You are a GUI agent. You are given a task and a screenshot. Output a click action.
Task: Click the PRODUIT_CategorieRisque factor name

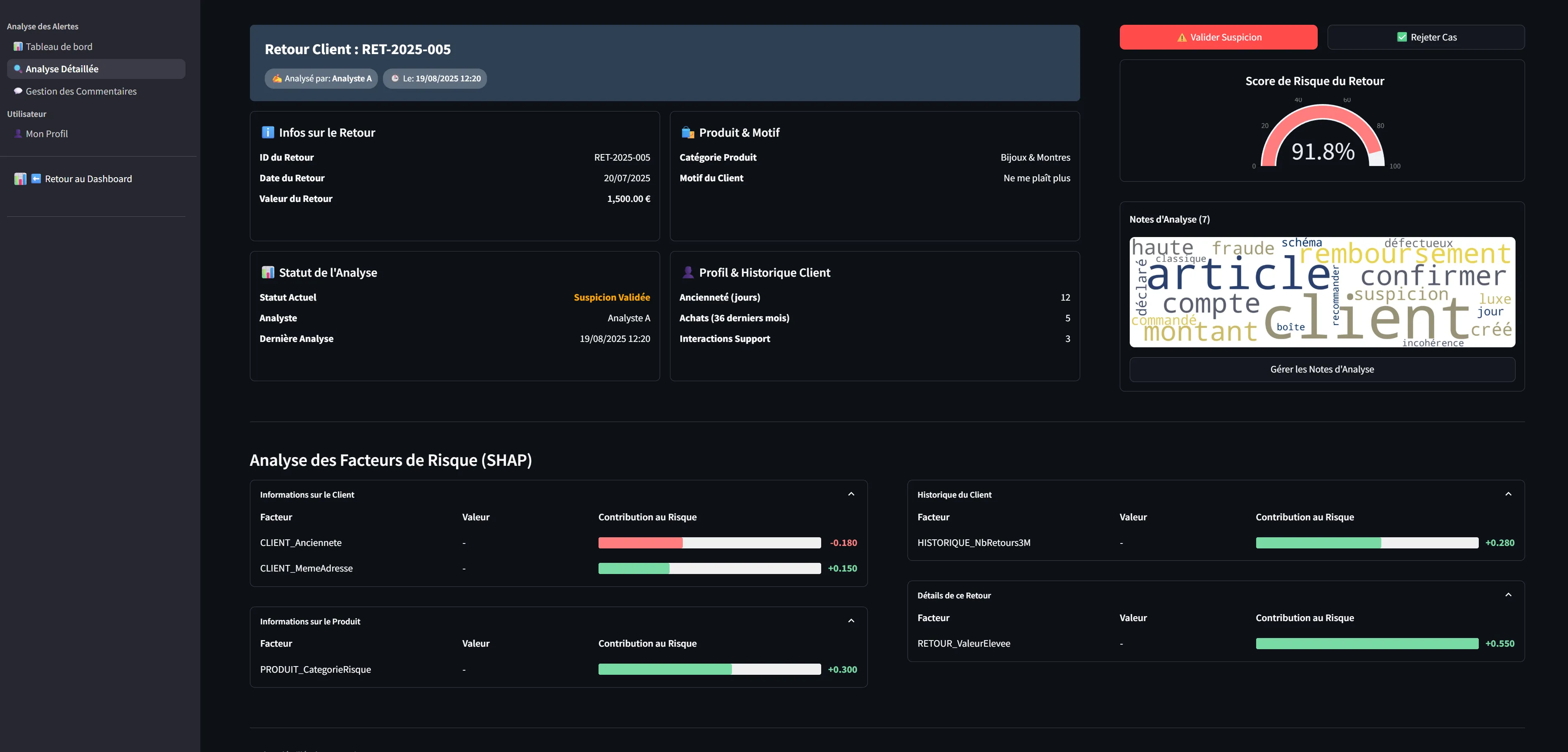[x=315, y=669]
